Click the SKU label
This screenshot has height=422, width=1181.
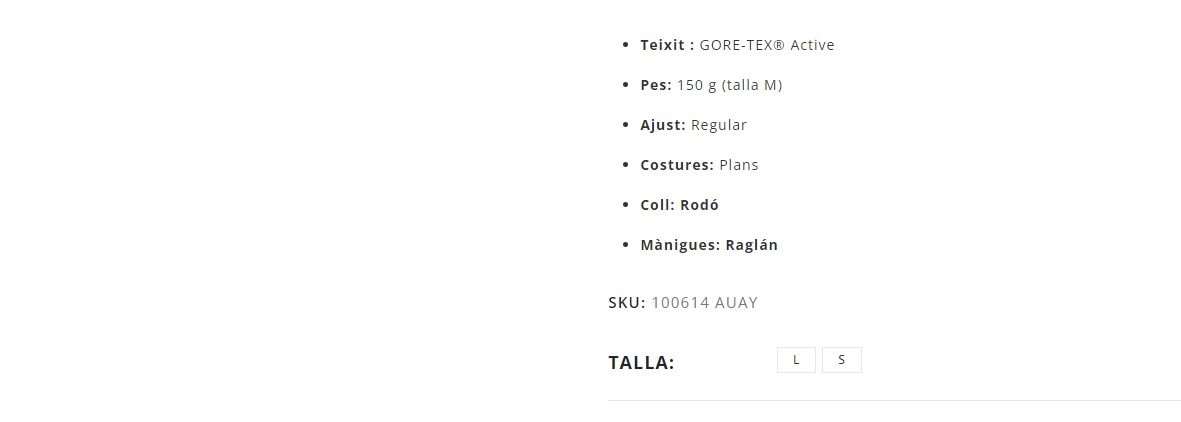[x=626, y=303]
